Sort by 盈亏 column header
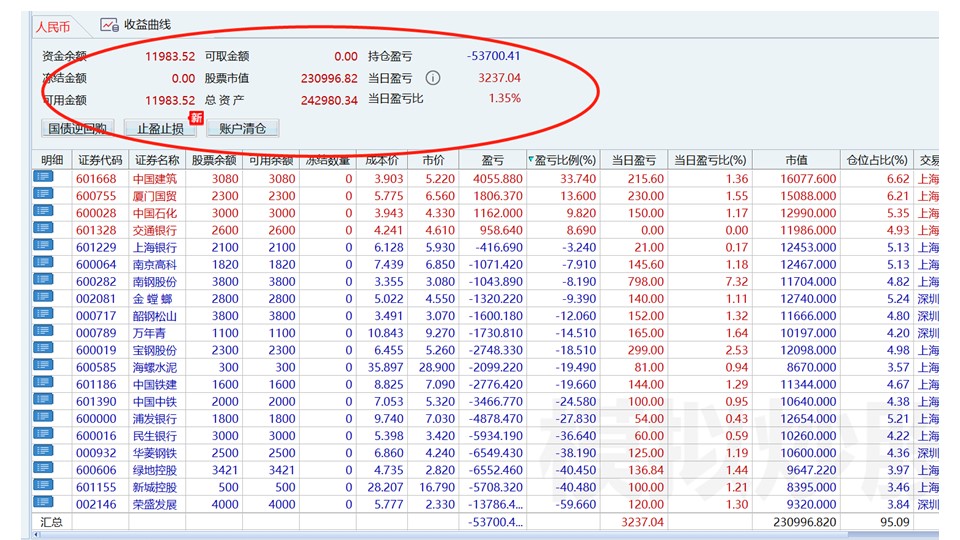Screen dimensions: 960x540 (x=492, y=160)
